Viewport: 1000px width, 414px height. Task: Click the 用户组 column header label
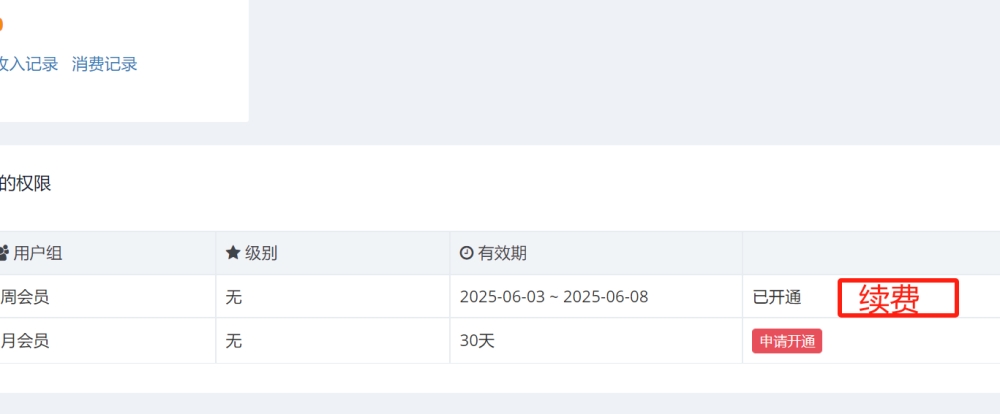click(x=38, y=253)
